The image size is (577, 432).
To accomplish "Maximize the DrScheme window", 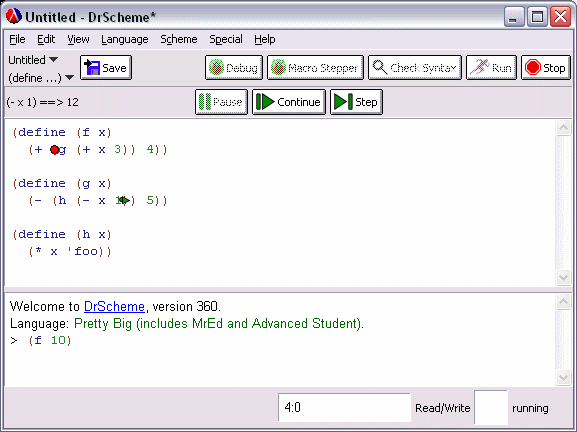I will pyautogui.click(x=537, y=17).
